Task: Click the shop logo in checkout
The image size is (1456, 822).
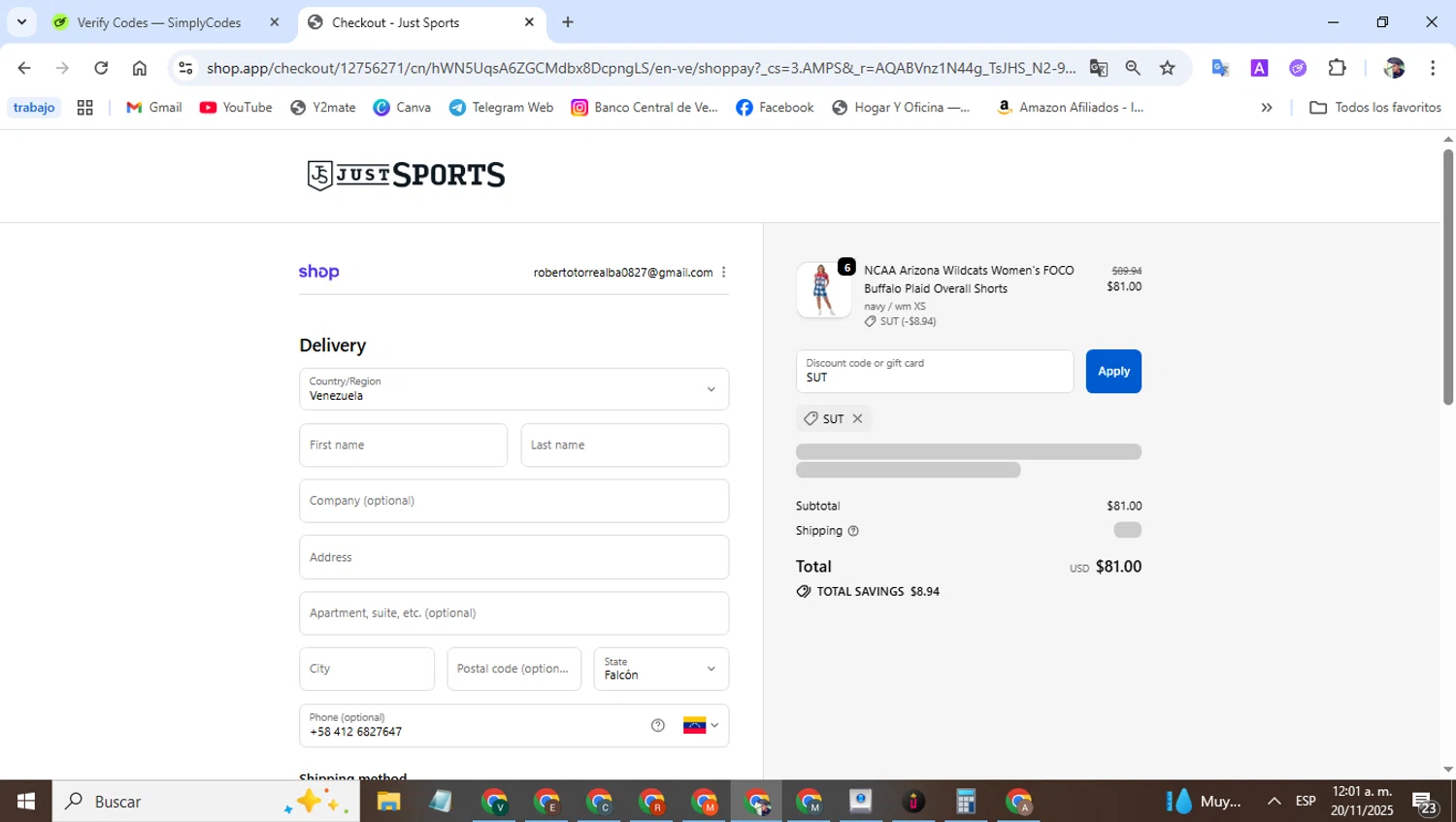Action: coord(318,272)
